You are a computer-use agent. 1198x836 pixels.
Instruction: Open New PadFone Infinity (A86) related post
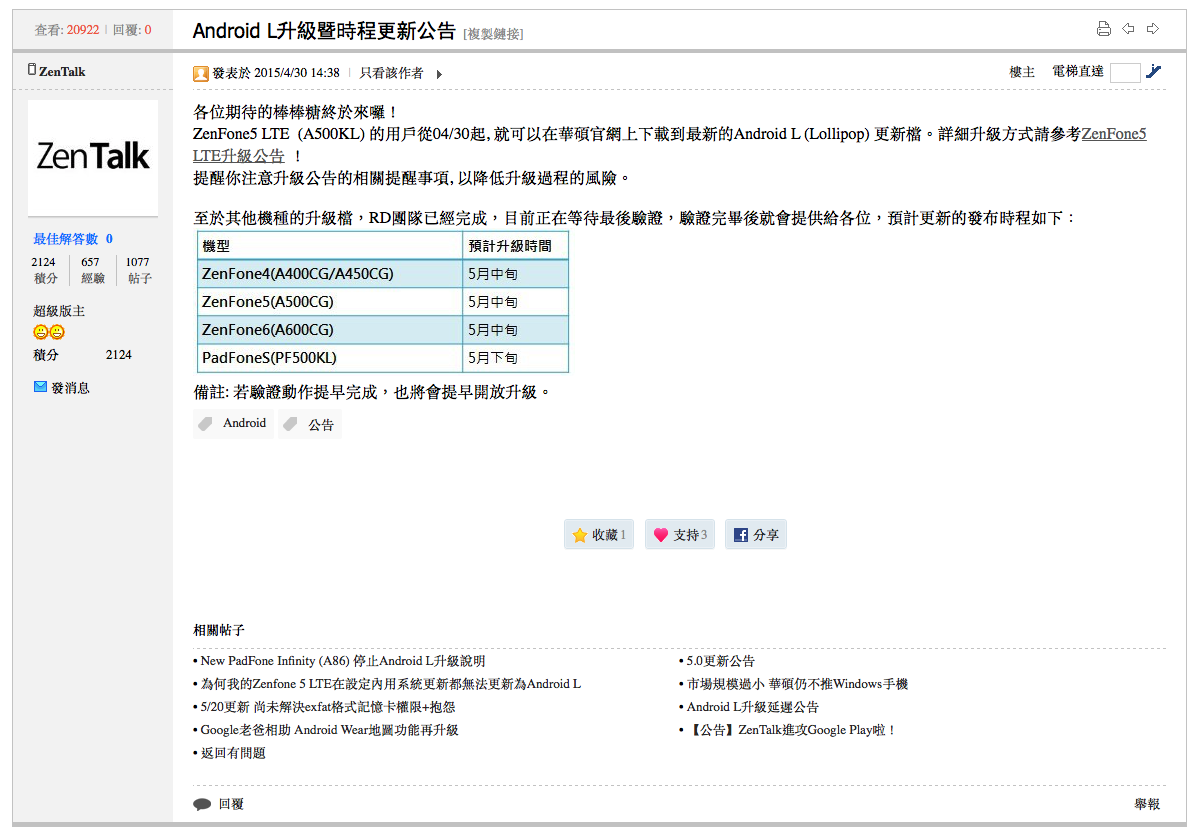point(342,661)
